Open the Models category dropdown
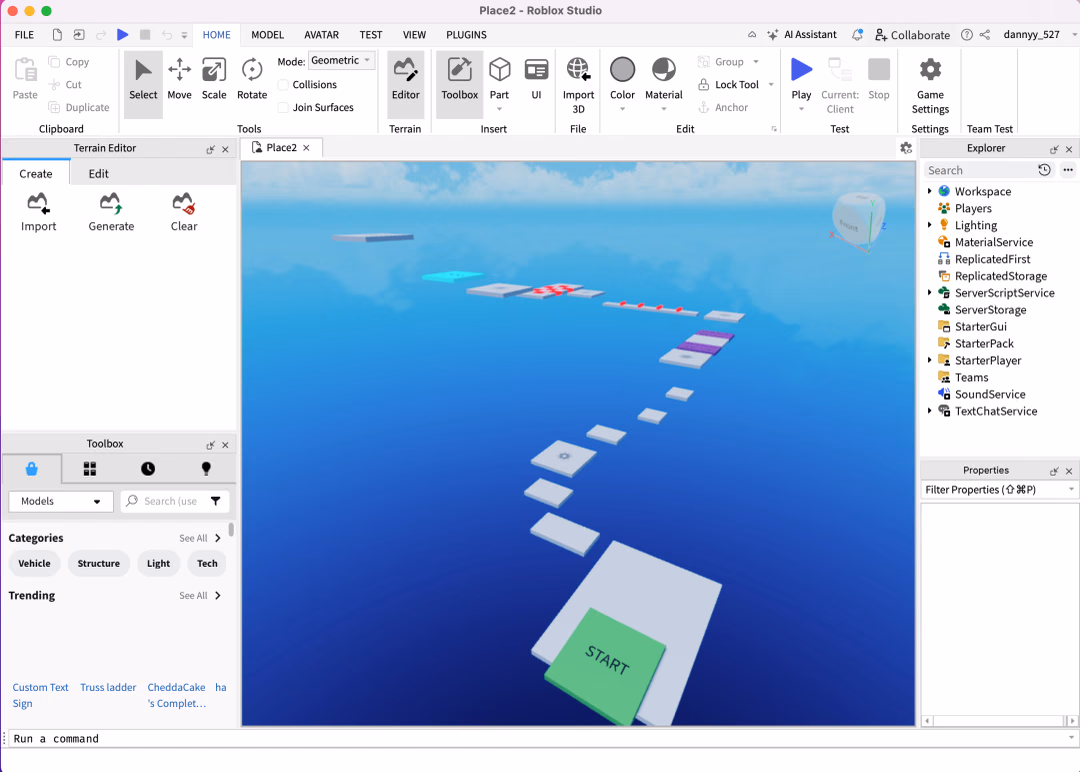 [61, 501]
